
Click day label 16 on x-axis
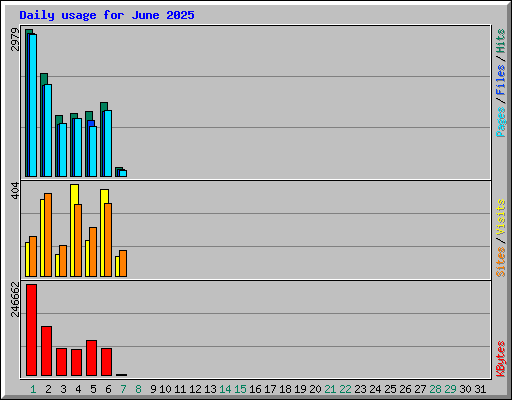255,389
